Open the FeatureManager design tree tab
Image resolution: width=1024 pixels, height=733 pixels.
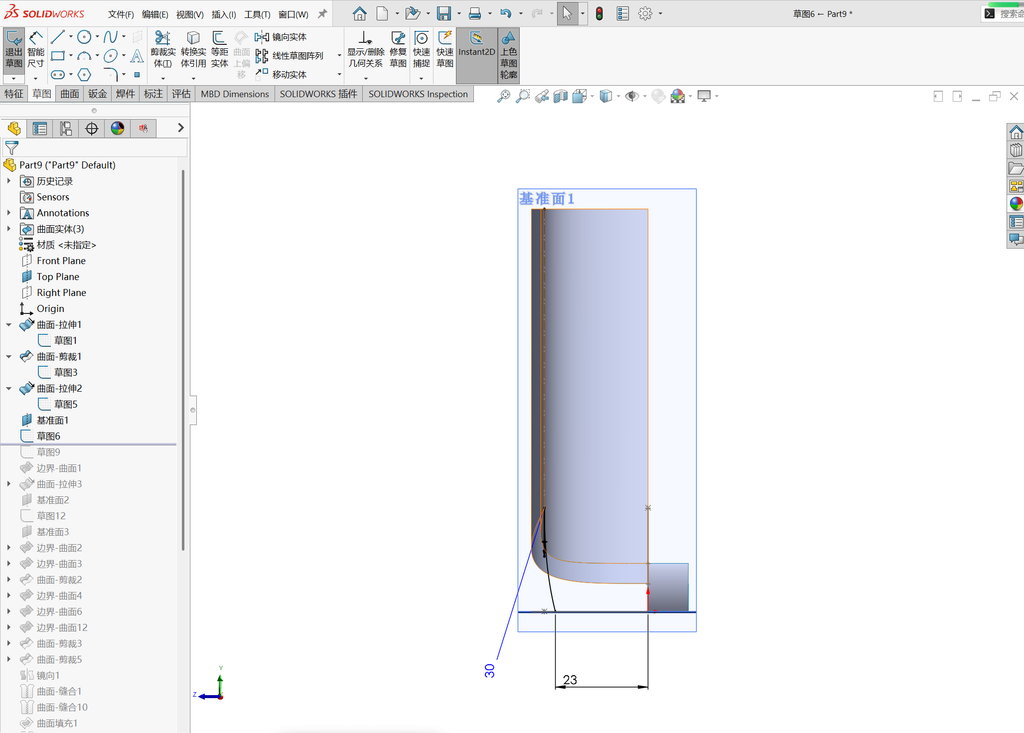click(14, 129)
